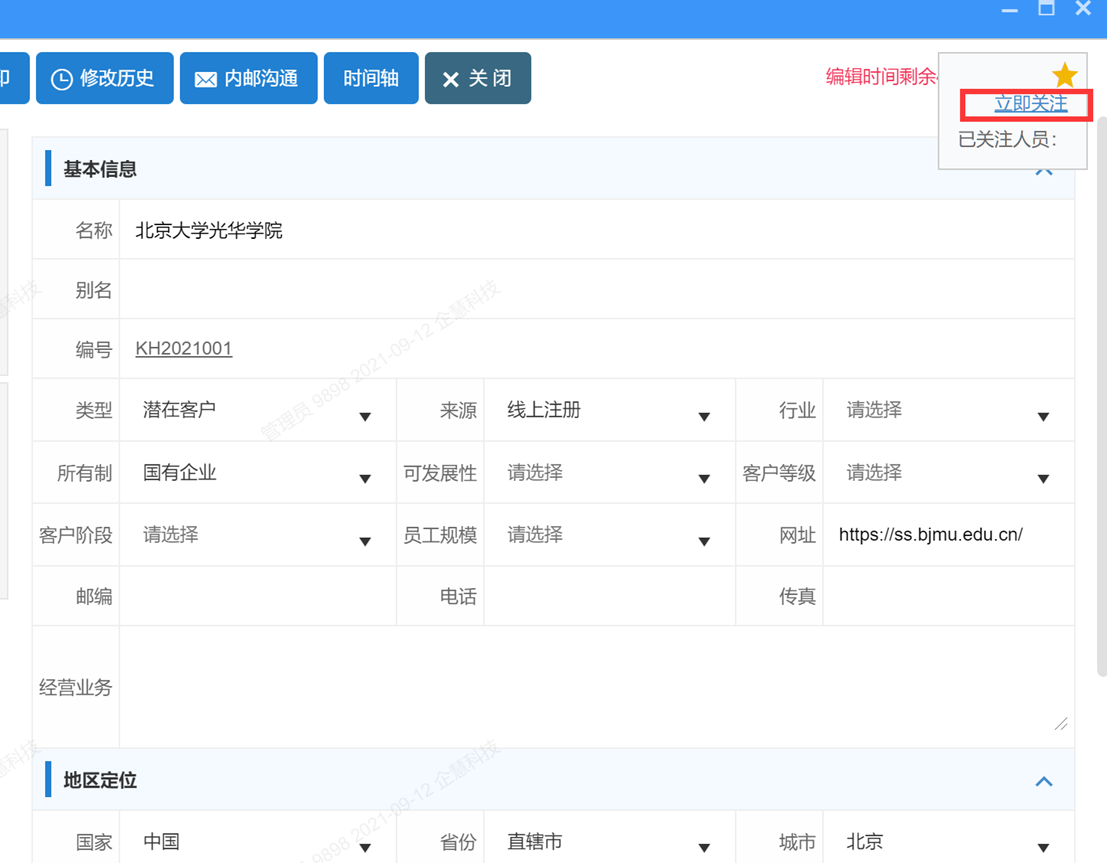
Task: Click the 立即关注 follow link
Action: [1031, 104]
